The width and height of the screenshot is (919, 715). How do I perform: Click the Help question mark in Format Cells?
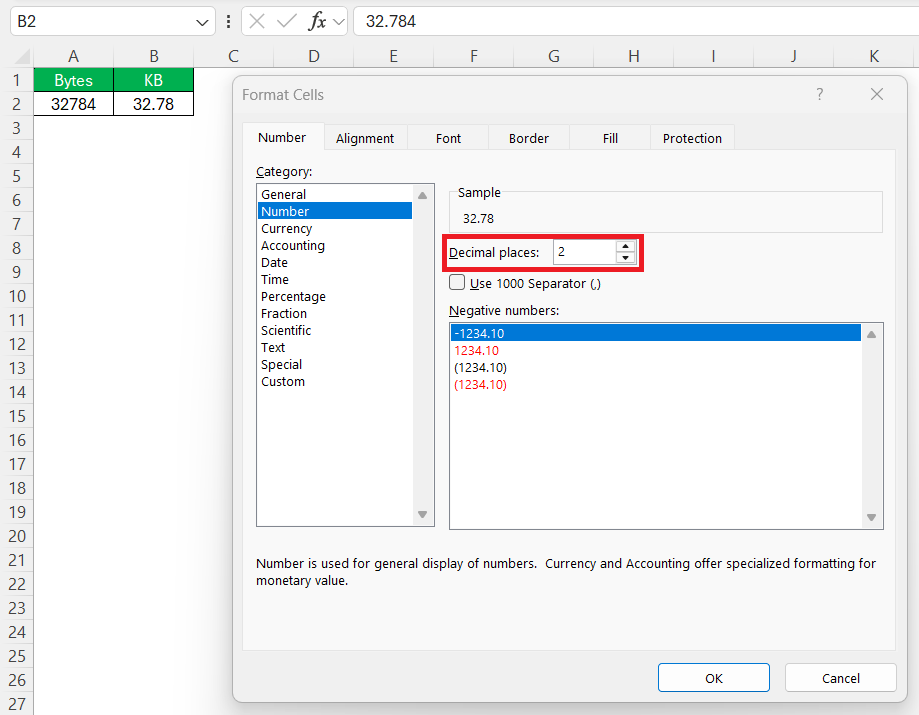pyautogui.click(x=819, y=94)
